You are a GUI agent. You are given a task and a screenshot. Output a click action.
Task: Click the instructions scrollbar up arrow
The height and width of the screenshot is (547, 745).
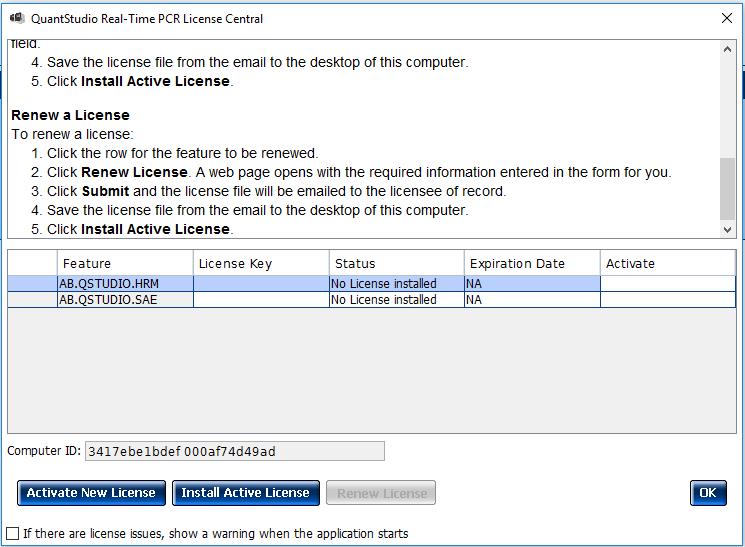(727, 49)
